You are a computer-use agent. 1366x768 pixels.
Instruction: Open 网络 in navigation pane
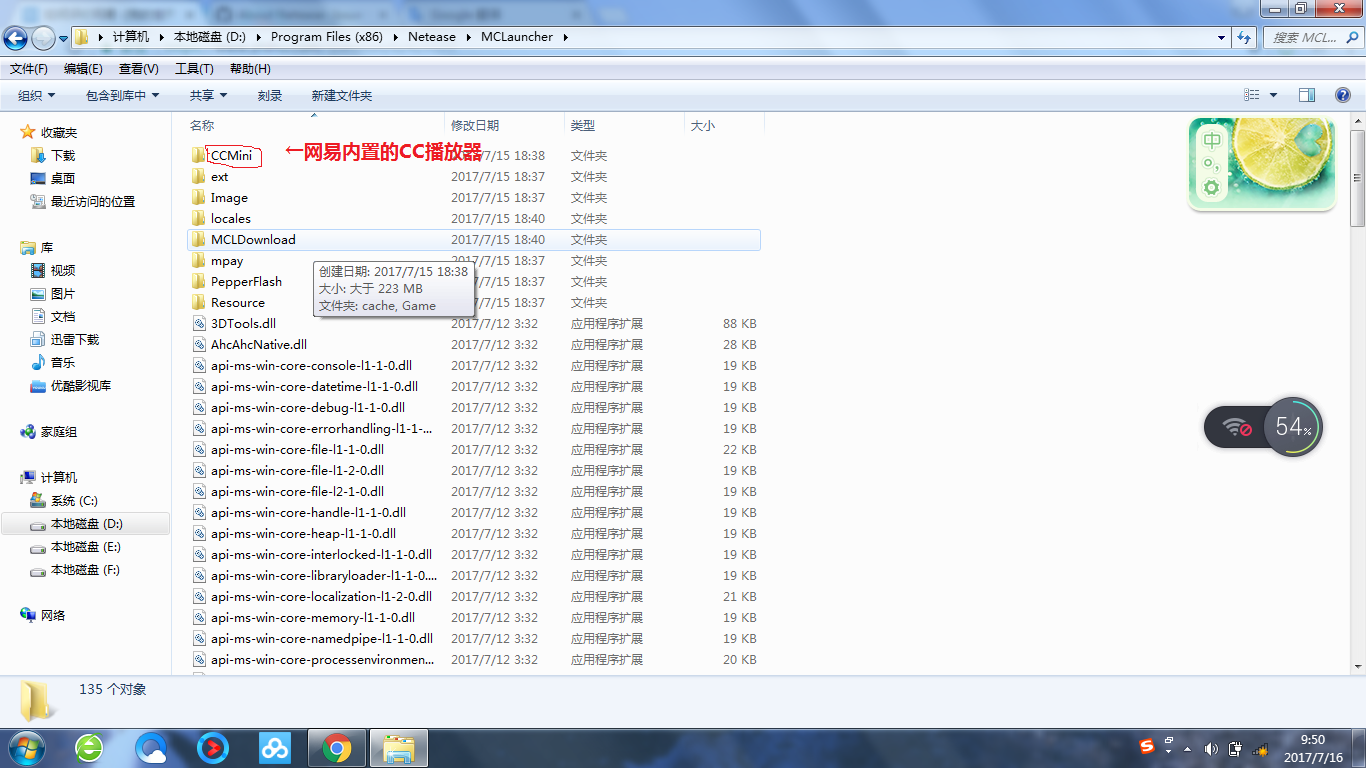pyautogui.click(x=52, y=615)
